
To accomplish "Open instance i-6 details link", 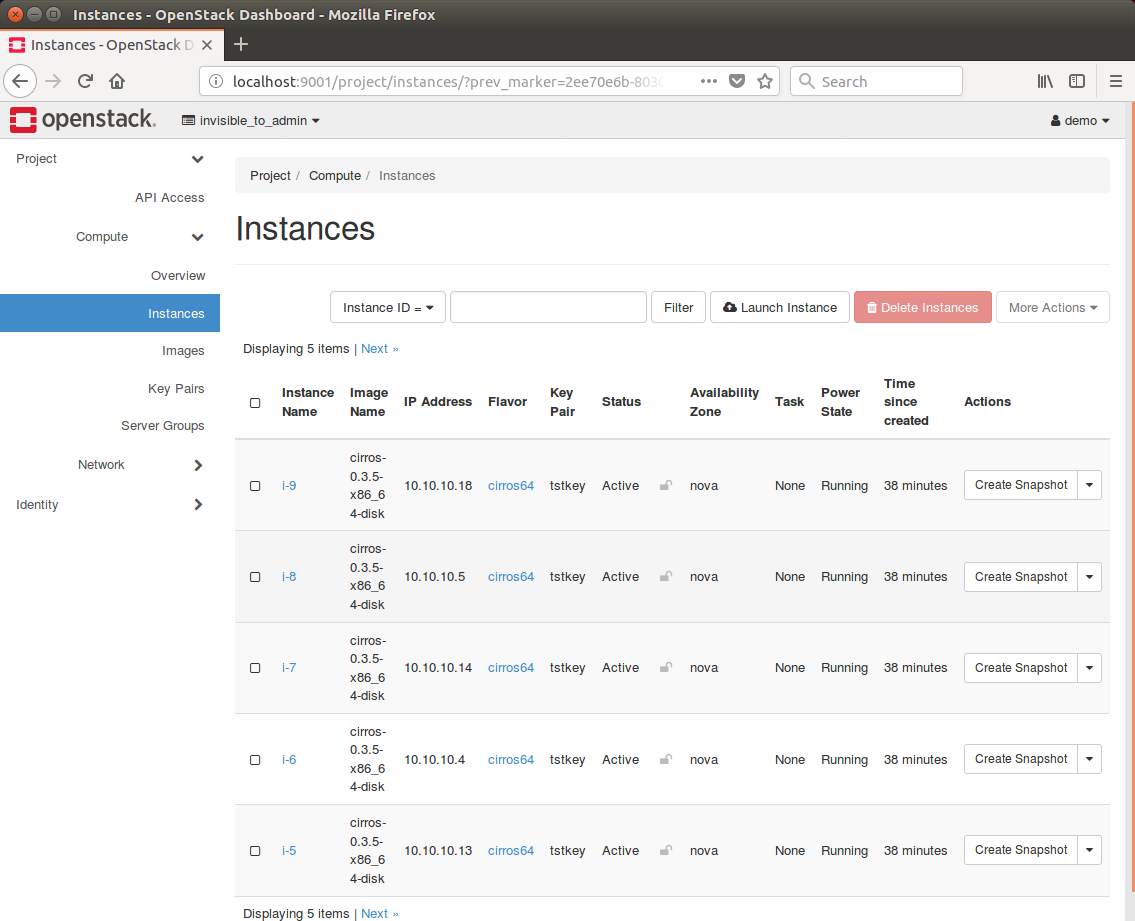I will [289, 760].
